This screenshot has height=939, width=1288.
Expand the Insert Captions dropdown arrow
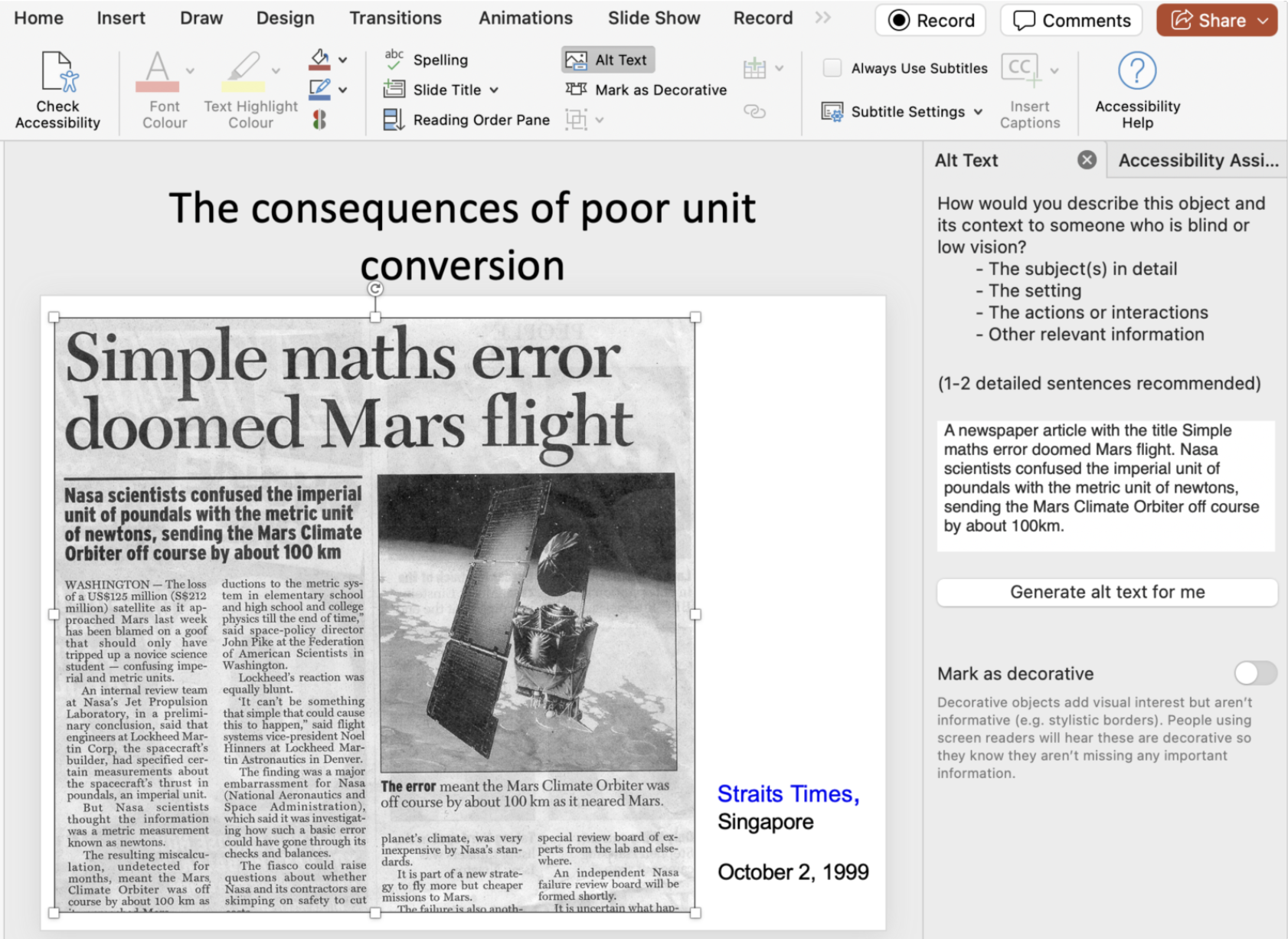coord(1054,70)
